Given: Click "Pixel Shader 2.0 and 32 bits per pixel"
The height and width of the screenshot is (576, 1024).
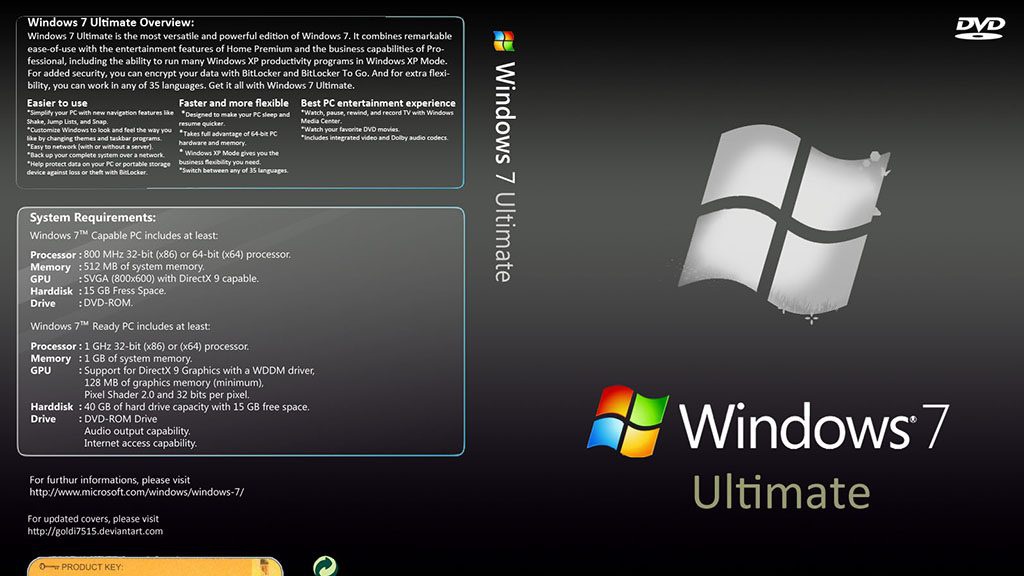Looking at the screenshot, I should click(167, 394).
